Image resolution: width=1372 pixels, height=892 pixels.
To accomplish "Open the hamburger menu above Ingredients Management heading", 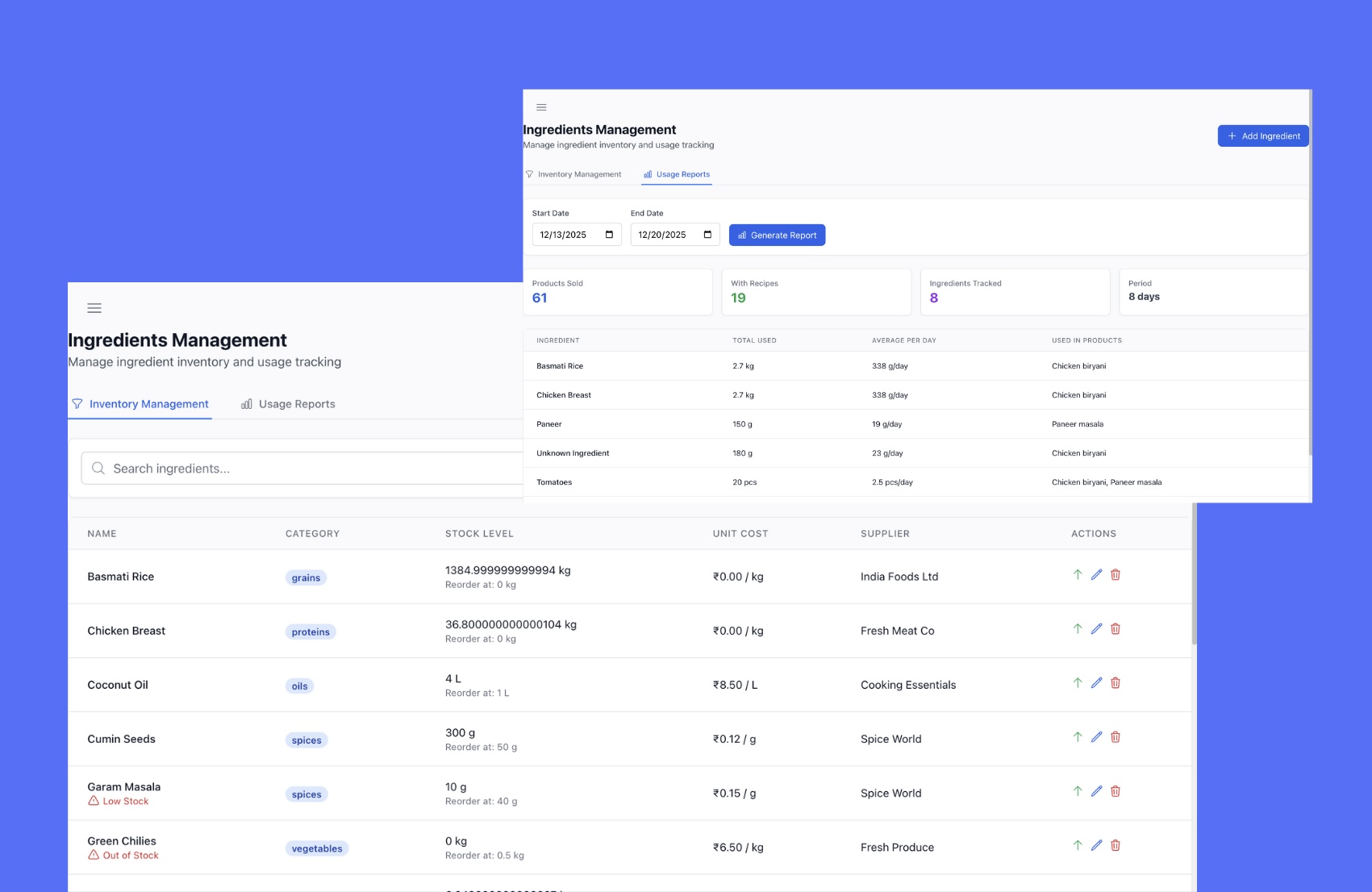I will point(94,308).
